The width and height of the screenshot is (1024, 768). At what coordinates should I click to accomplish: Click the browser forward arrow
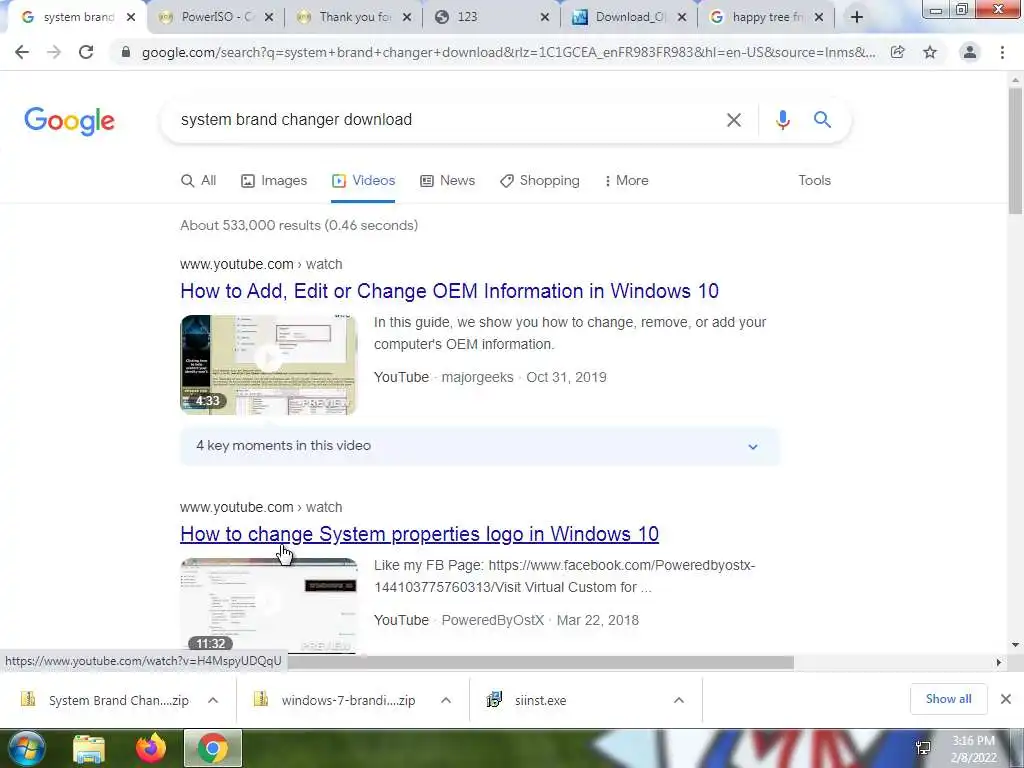[54, 52]
